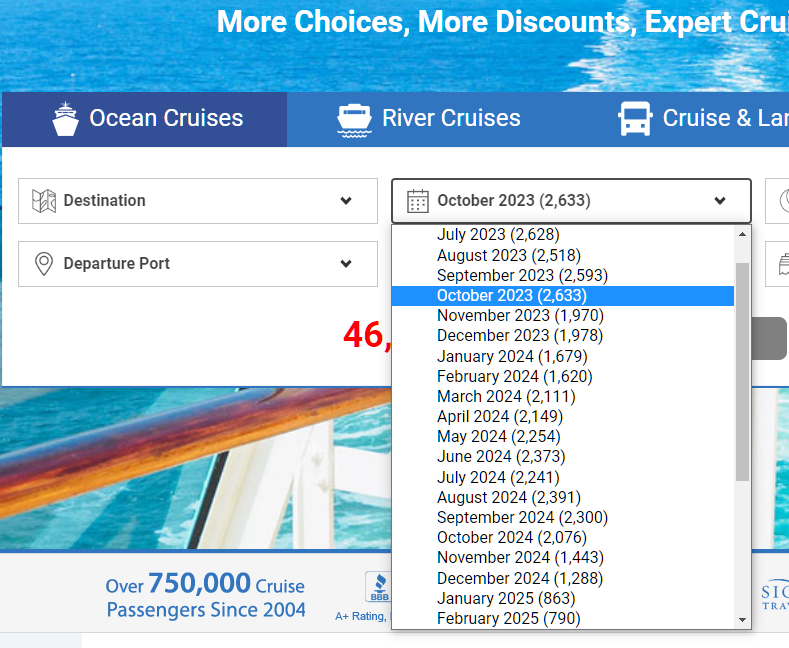
Task: Click the Cruise & Land bus icon
Action: click(x=636, y=119)
